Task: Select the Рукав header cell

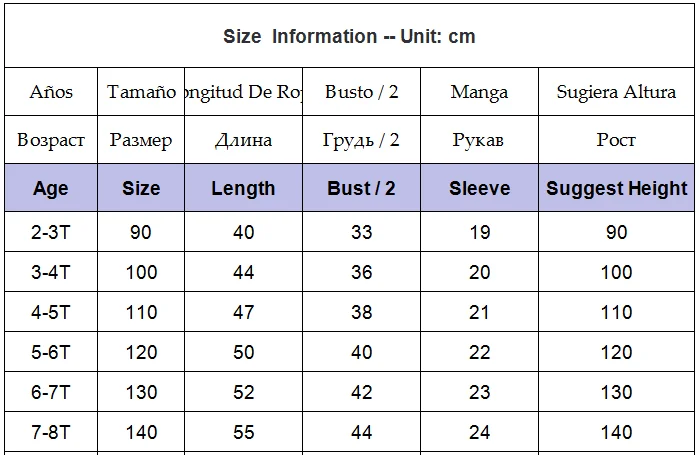Action: click(480, 140)
